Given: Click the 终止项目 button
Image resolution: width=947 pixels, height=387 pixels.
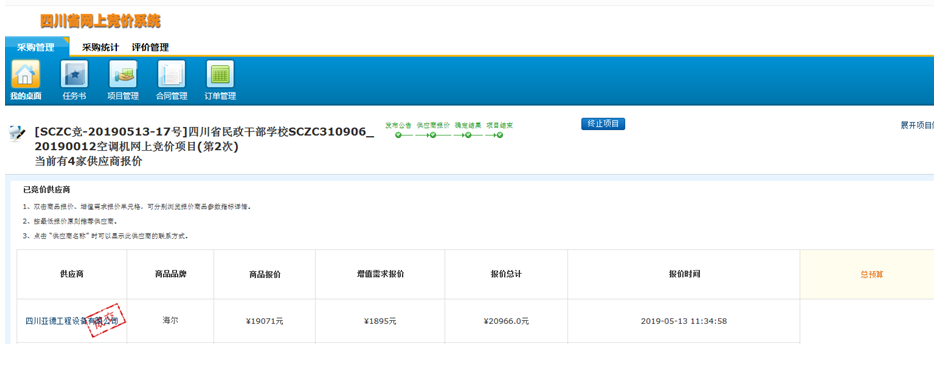Looking at the screenshot, I should [x=603, y=124].
